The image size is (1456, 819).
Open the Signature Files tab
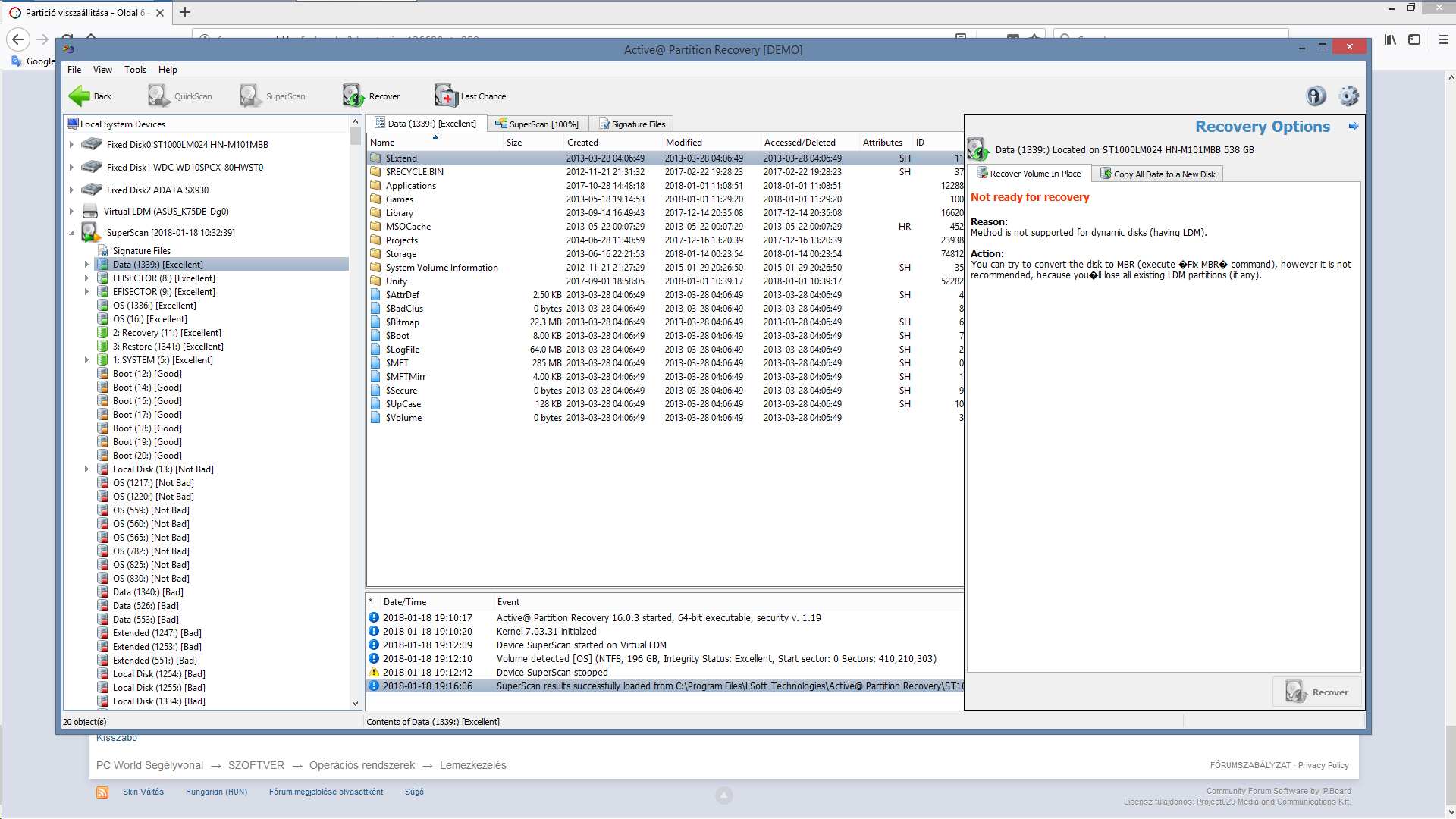pos(632,124)
